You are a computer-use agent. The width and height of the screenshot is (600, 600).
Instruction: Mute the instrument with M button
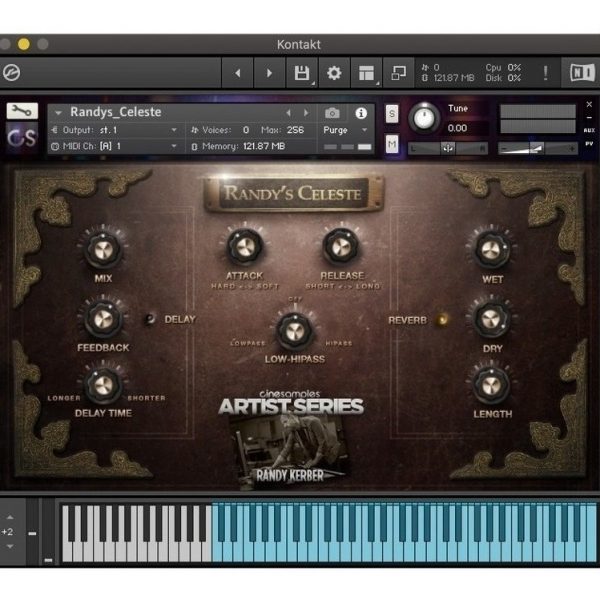point(391,144)
